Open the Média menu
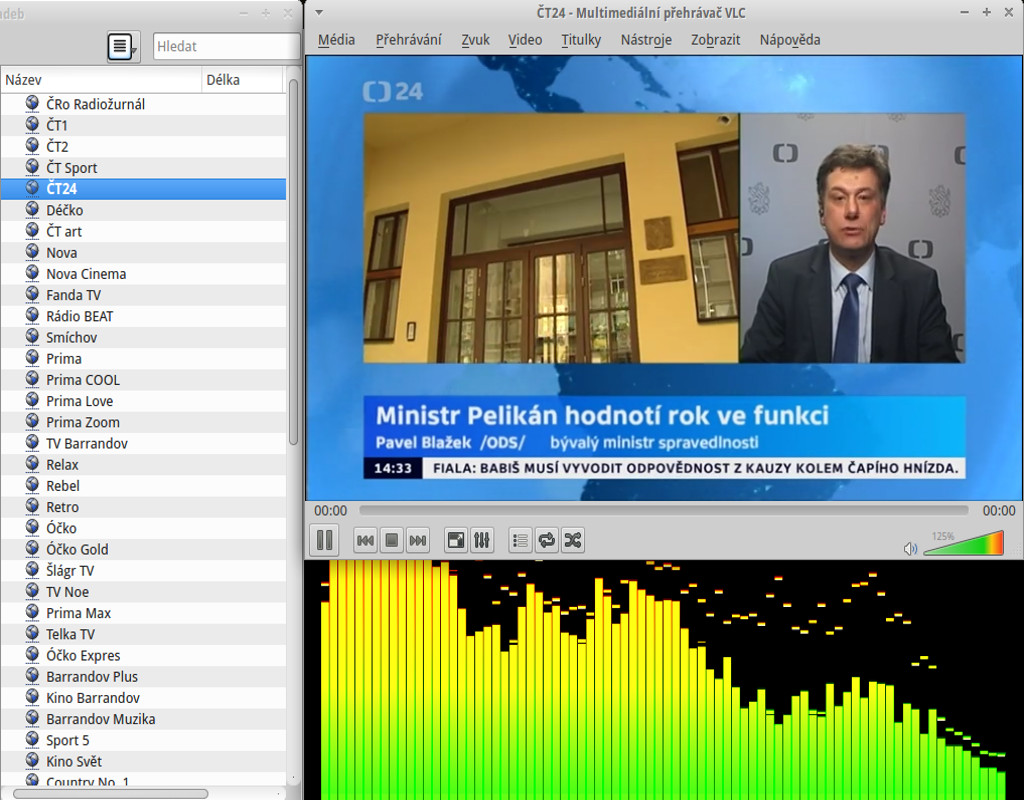 pyautogui.click(x=336, y=40)
